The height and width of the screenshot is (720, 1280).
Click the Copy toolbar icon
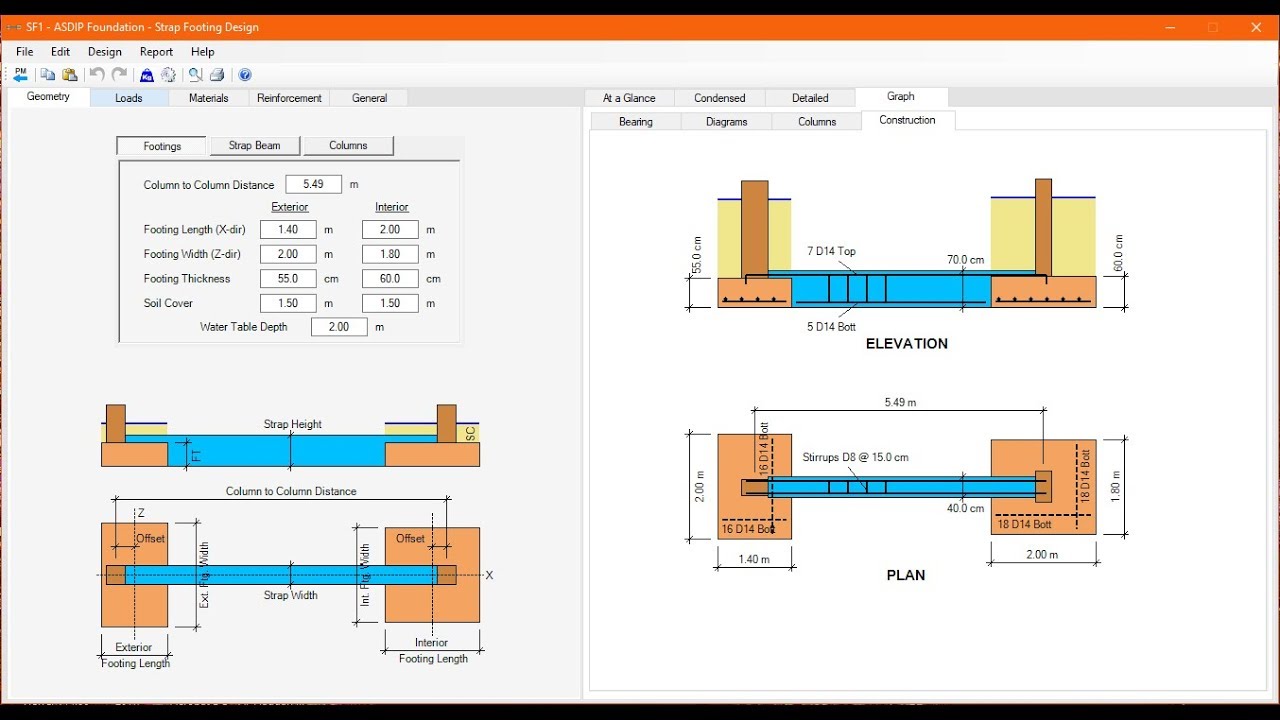click(48, 75)
